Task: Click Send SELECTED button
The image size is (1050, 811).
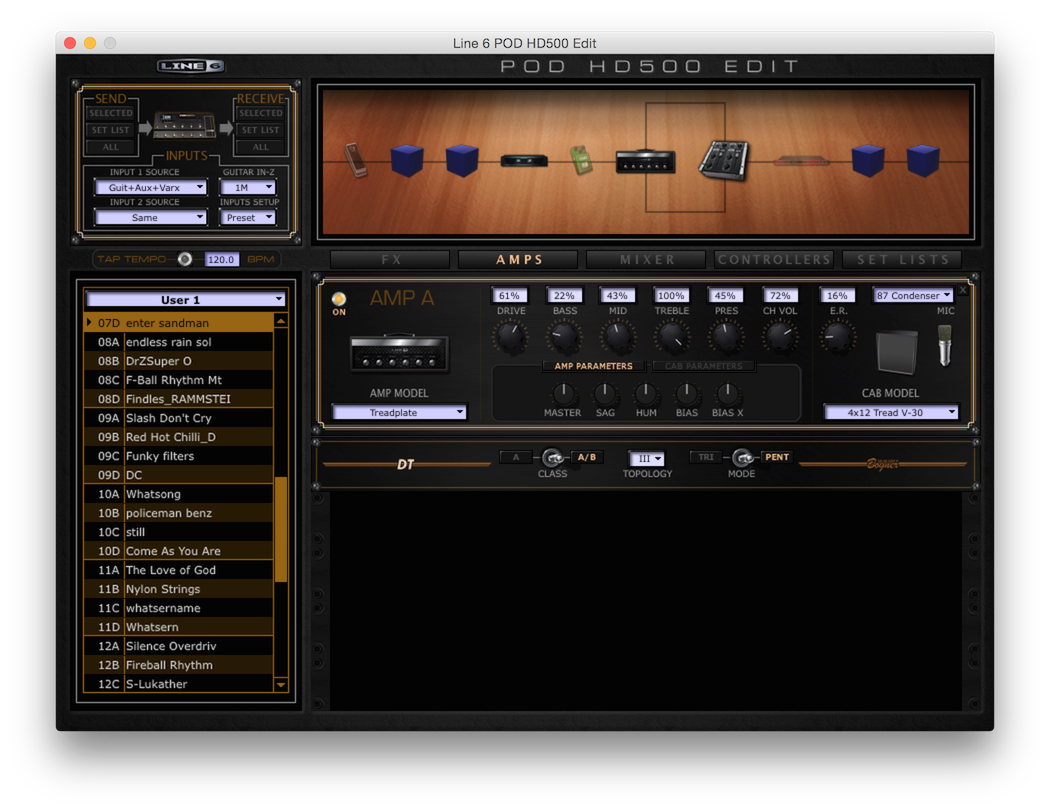Action: [x=111, y=113]
